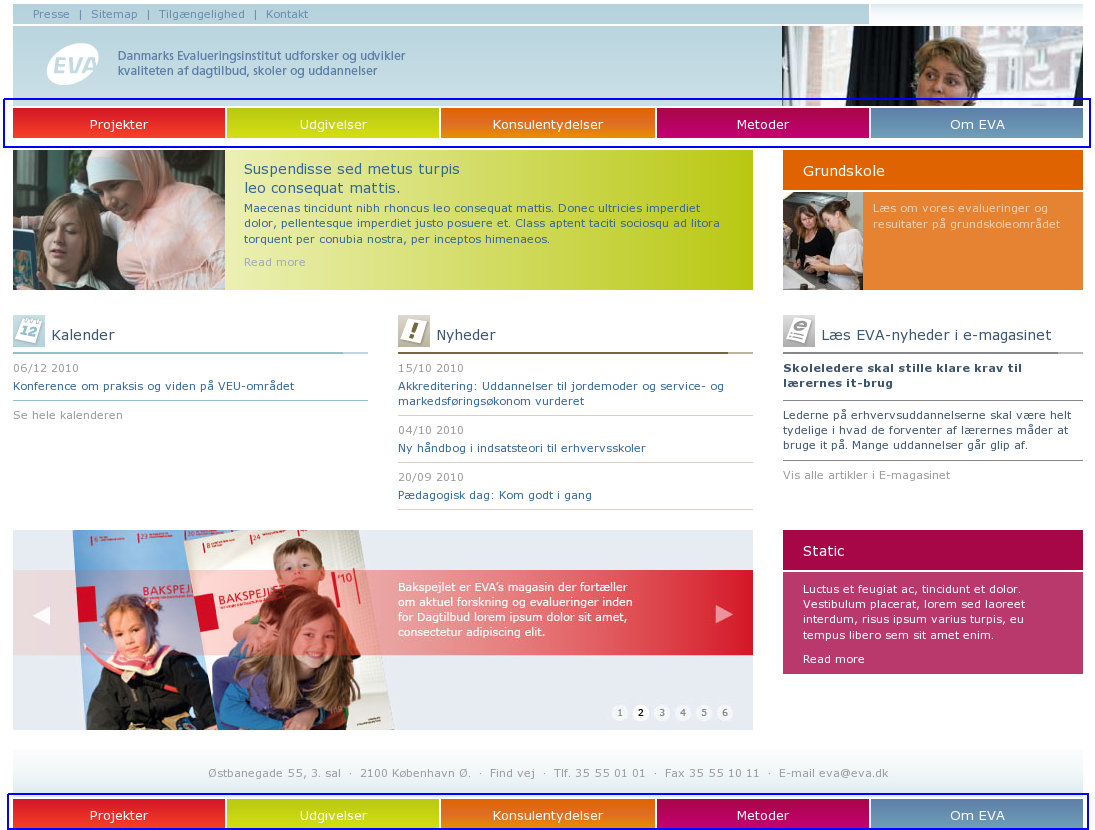Click the Kalender section heading
The height and width of the screenshot is (830, 1095).
[x=82, y=334]
